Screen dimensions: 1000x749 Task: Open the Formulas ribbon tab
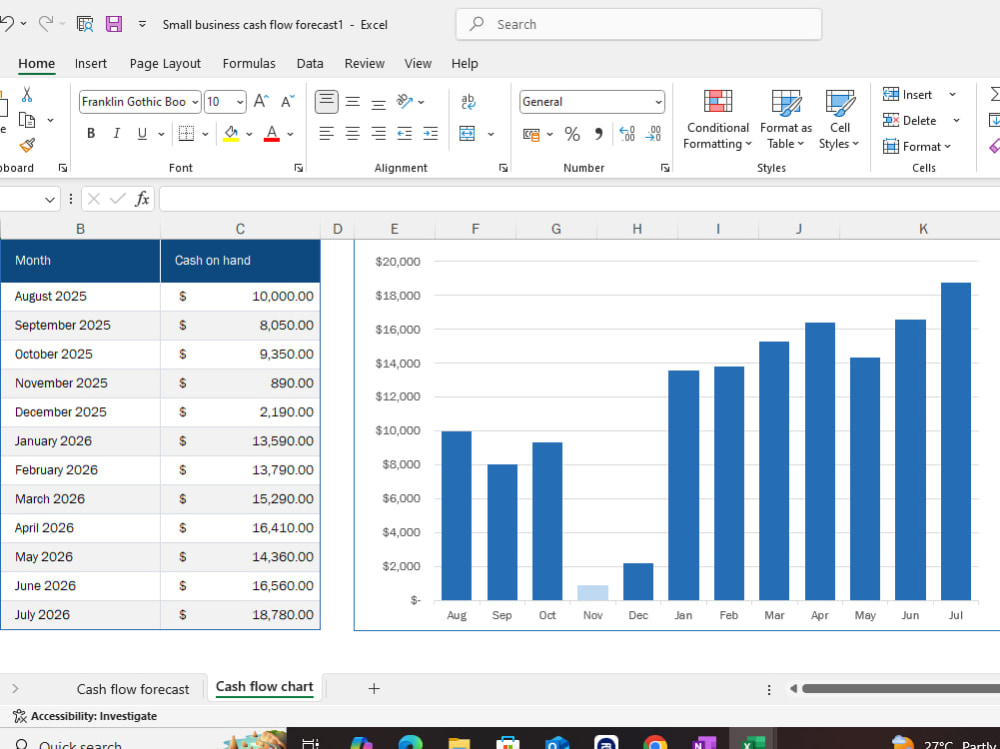249,64
